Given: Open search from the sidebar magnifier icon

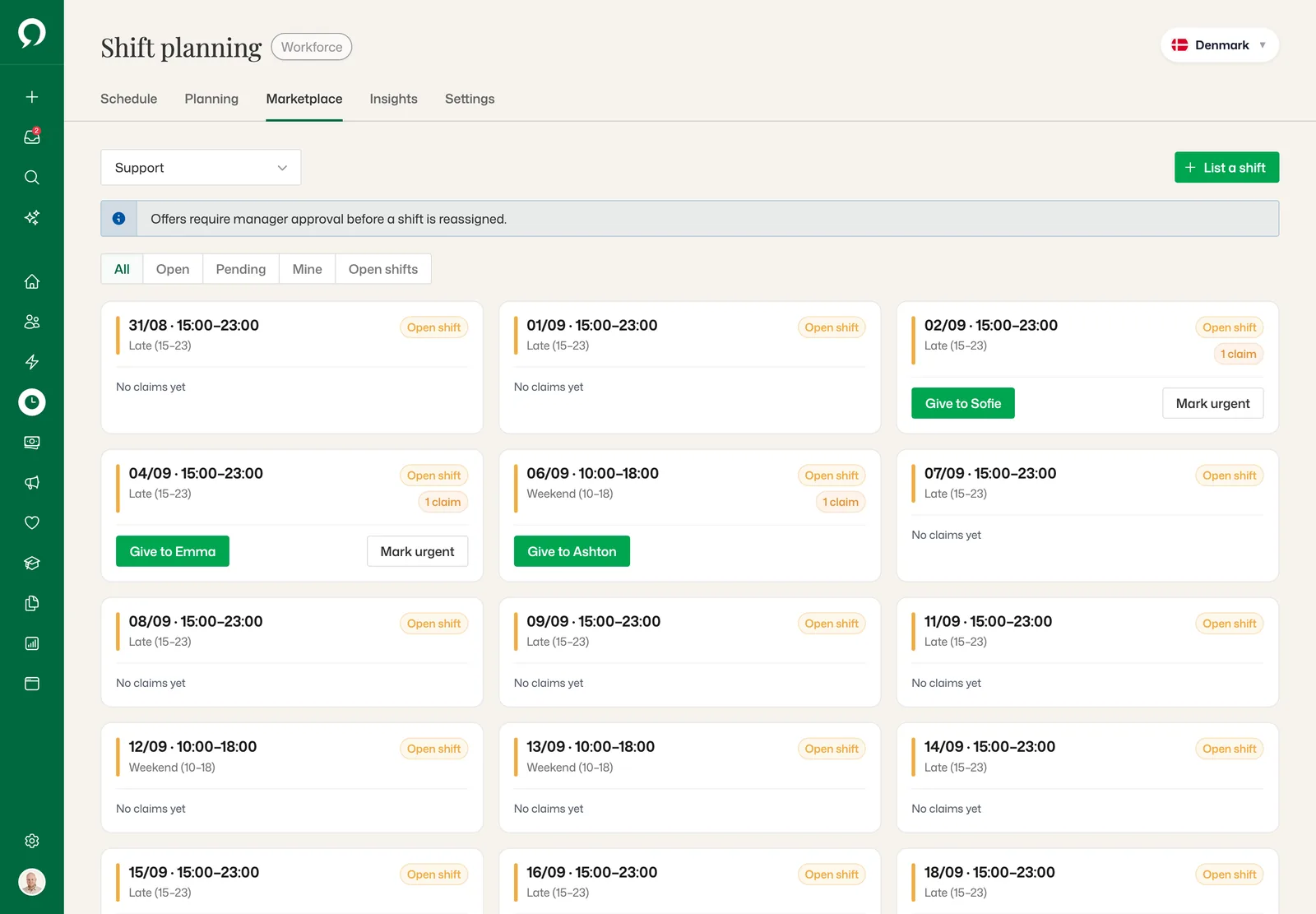Looking at the screenshot, I should tap(32, 177).
